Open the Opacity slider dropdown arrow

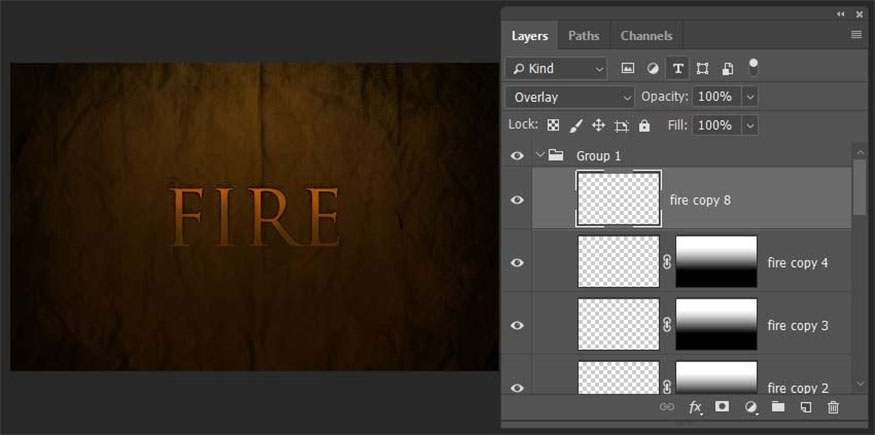tap(750, 97)
